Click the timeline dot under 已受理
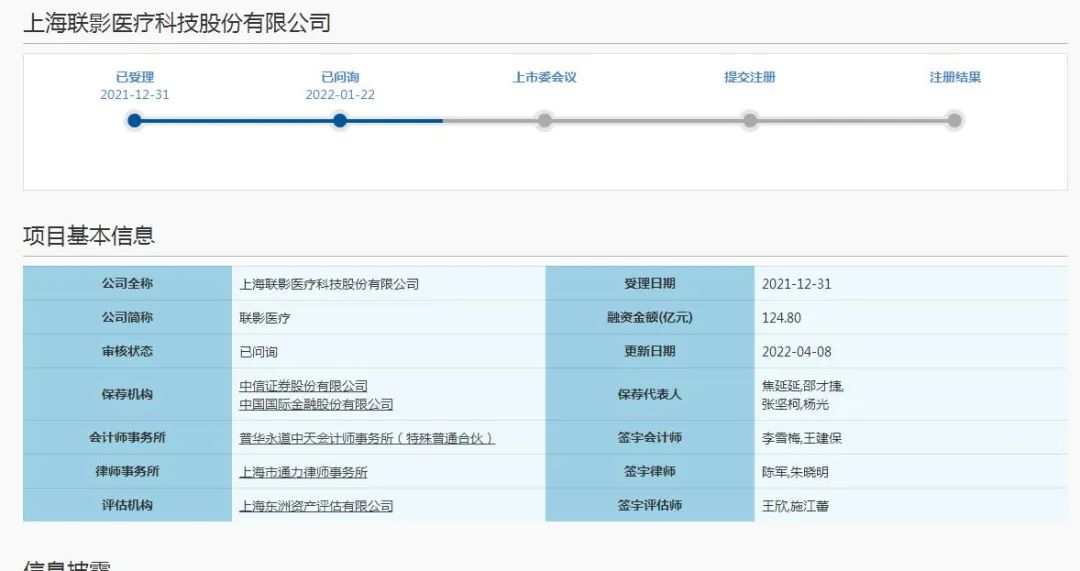Screen dimensions: 1080x571 point(135,121)
